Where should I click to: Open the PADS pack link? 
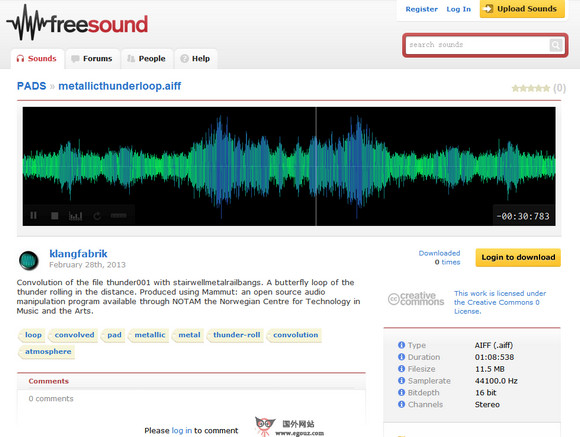click(x=31, y=86)
